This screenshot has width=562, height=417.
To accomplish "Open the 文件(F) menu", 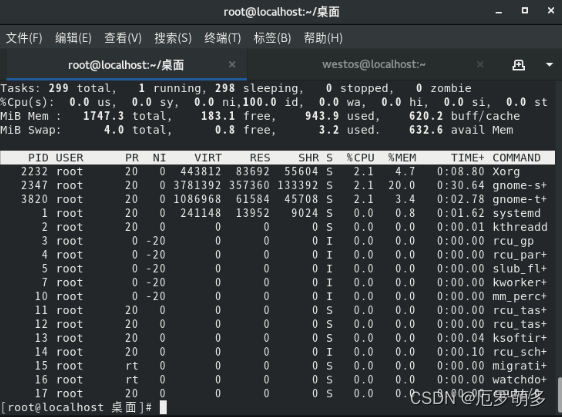I will pos(24,38).
